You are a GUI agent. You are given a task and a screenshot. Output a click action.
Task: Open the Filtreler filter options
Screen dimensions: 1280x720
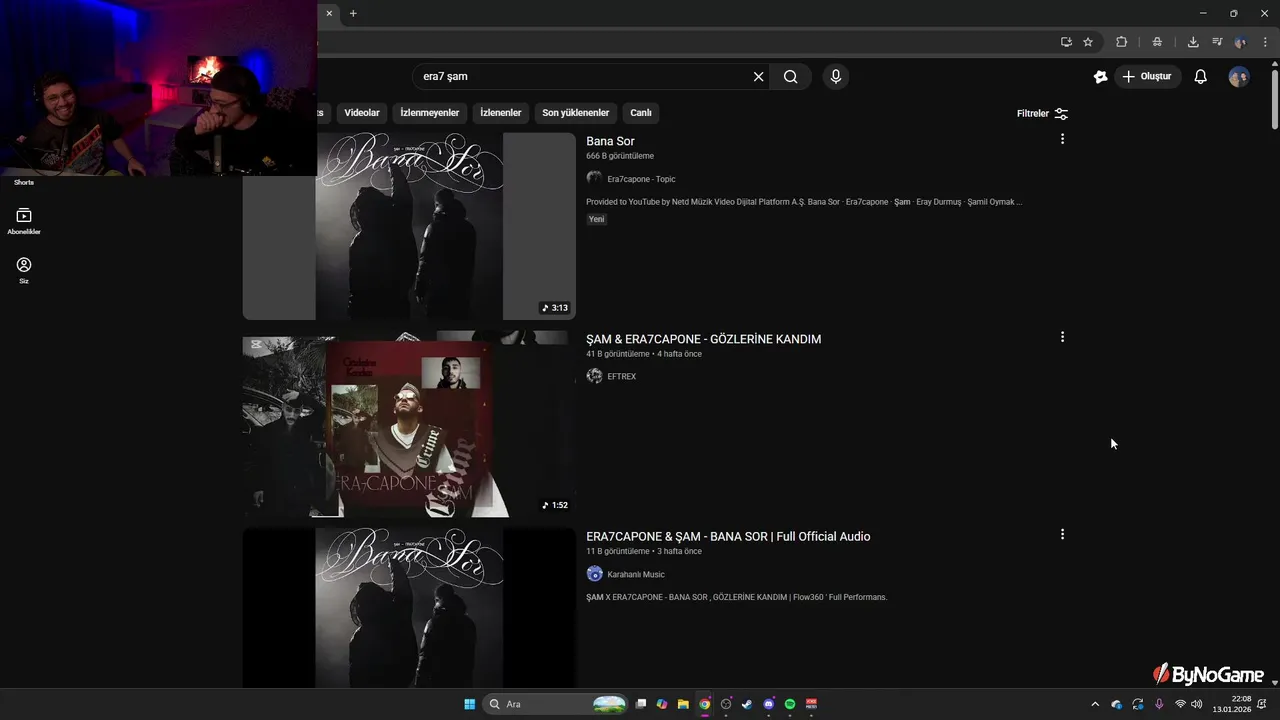pyautogui.click(x=1042, y=114)
